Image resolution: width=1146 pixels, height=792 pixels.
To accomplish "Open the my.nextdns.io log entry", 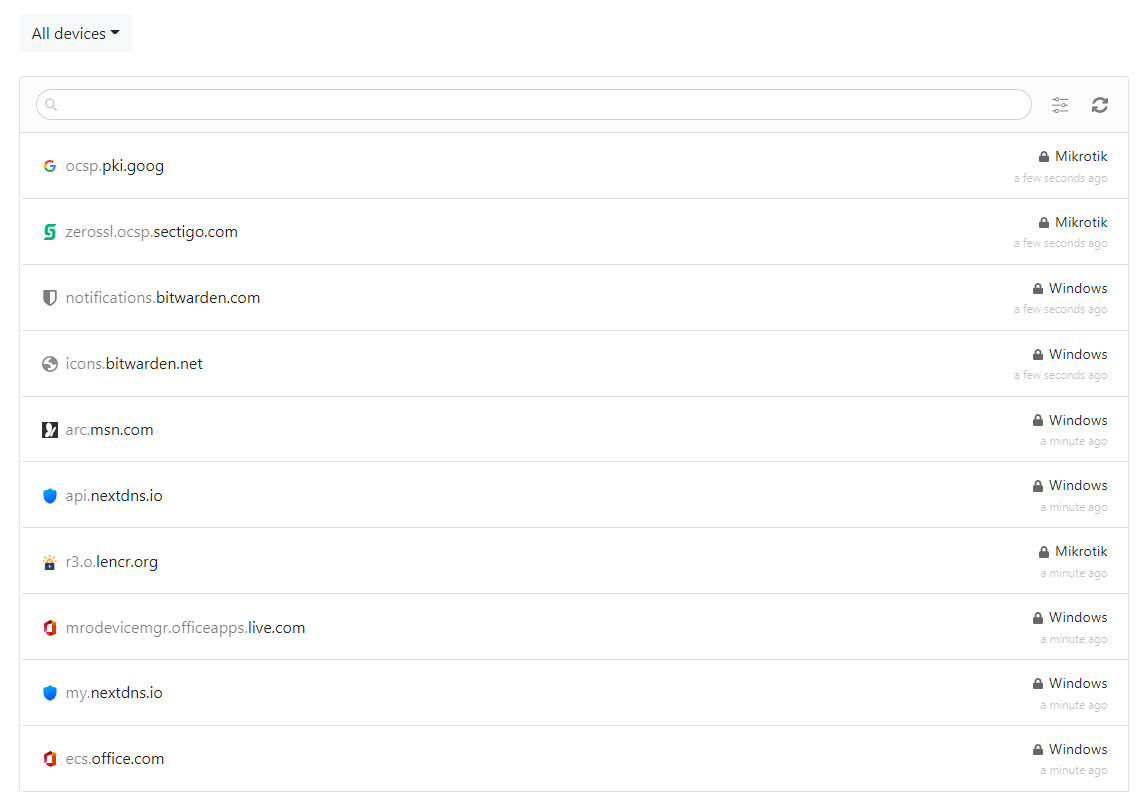I will 114,693.
